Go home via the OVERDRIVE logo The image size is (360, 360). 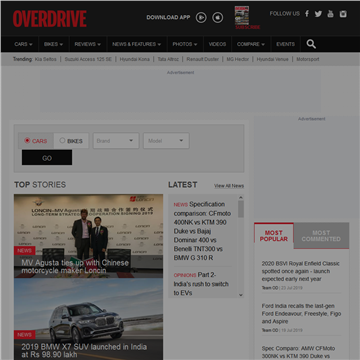50,19
